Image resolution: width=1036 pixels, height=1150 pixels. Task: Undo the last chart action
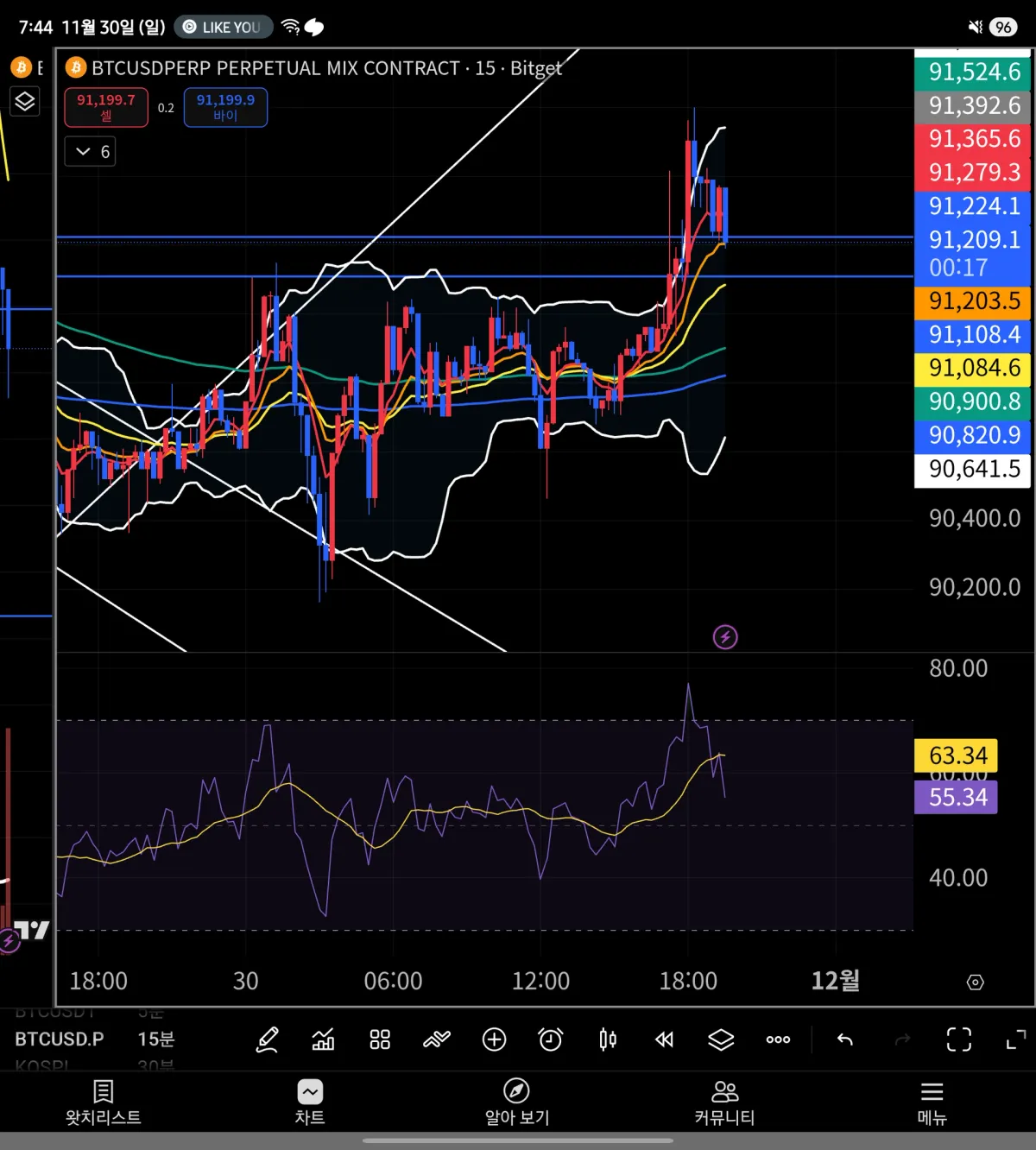pyautogui.click(x=845, y=1039)
